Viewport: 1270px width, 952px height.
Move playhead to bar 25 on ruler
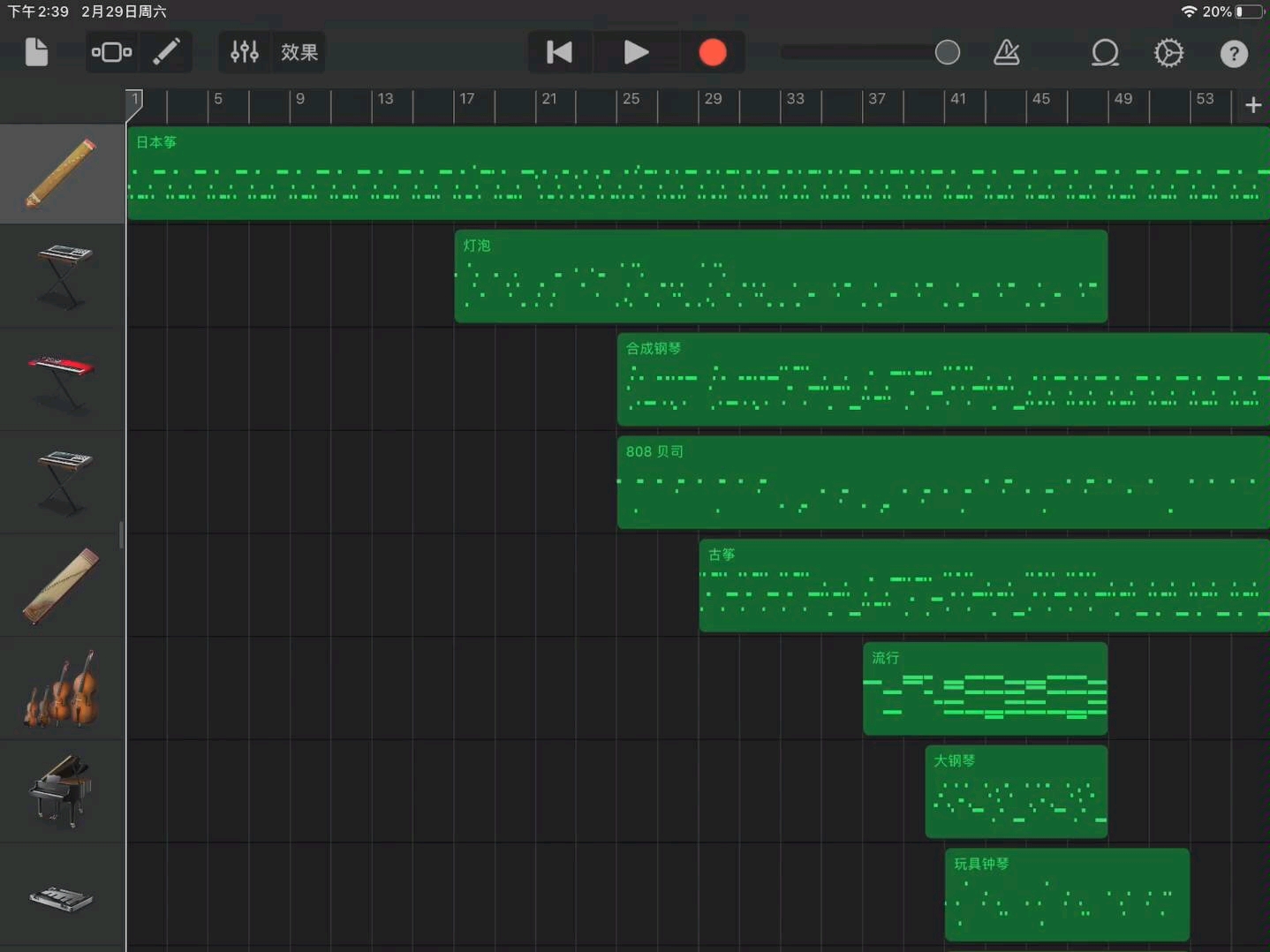coord(631,99)
